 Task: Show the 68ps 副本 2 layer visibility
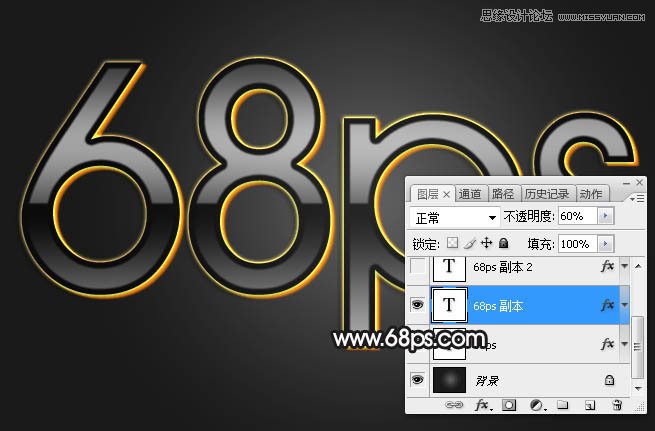[418, 266]
